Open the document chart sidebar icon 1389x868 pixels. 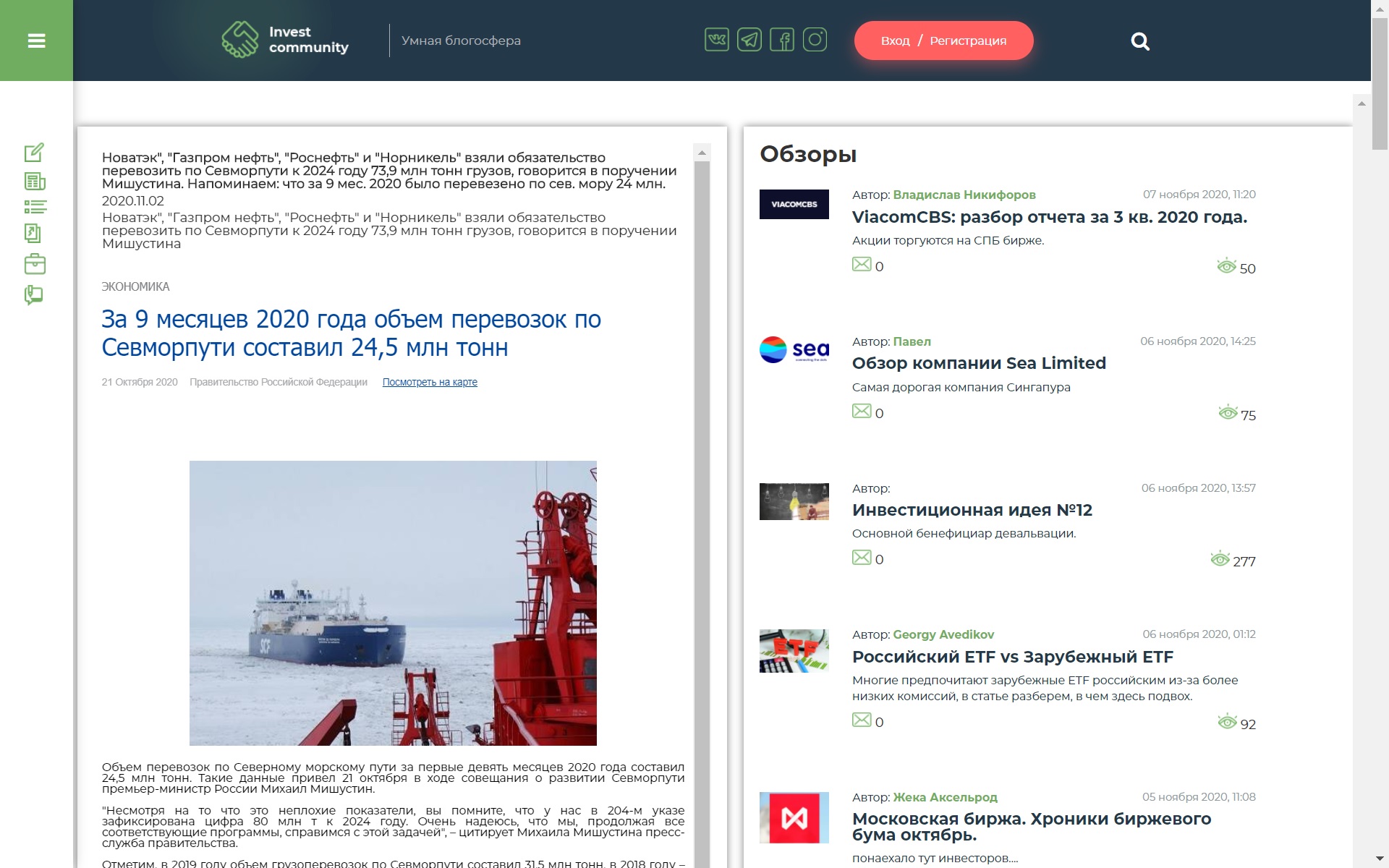[x=33, y=233]
